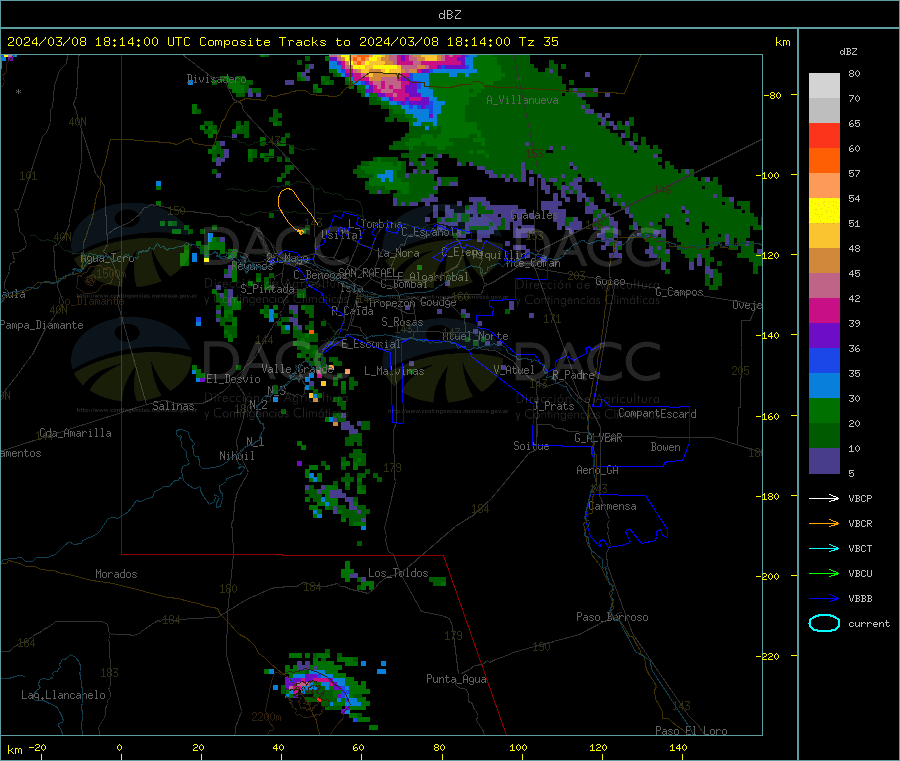Click the 'Tz 35' value in header
Viewport: 900px width, 761px height.
(538, 42)
